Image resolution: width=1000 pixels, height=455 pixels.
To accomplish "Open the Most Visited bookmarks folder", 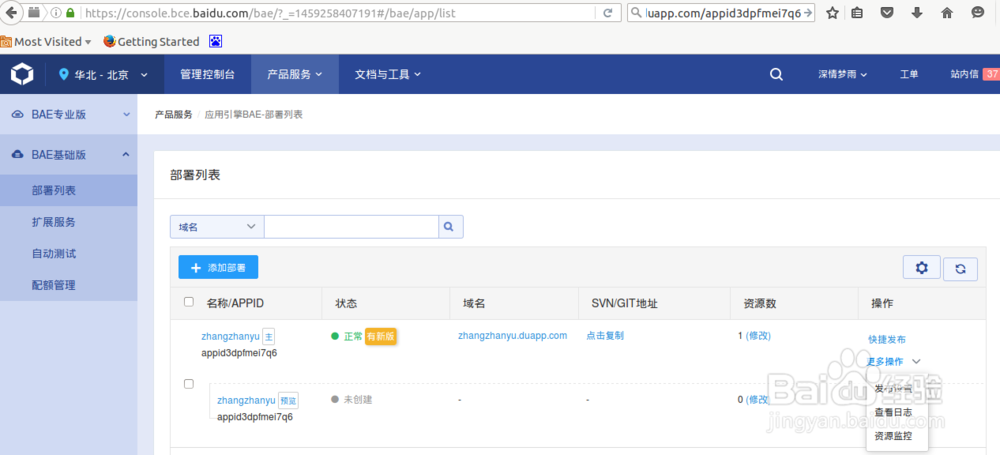I will coord(46,41).
